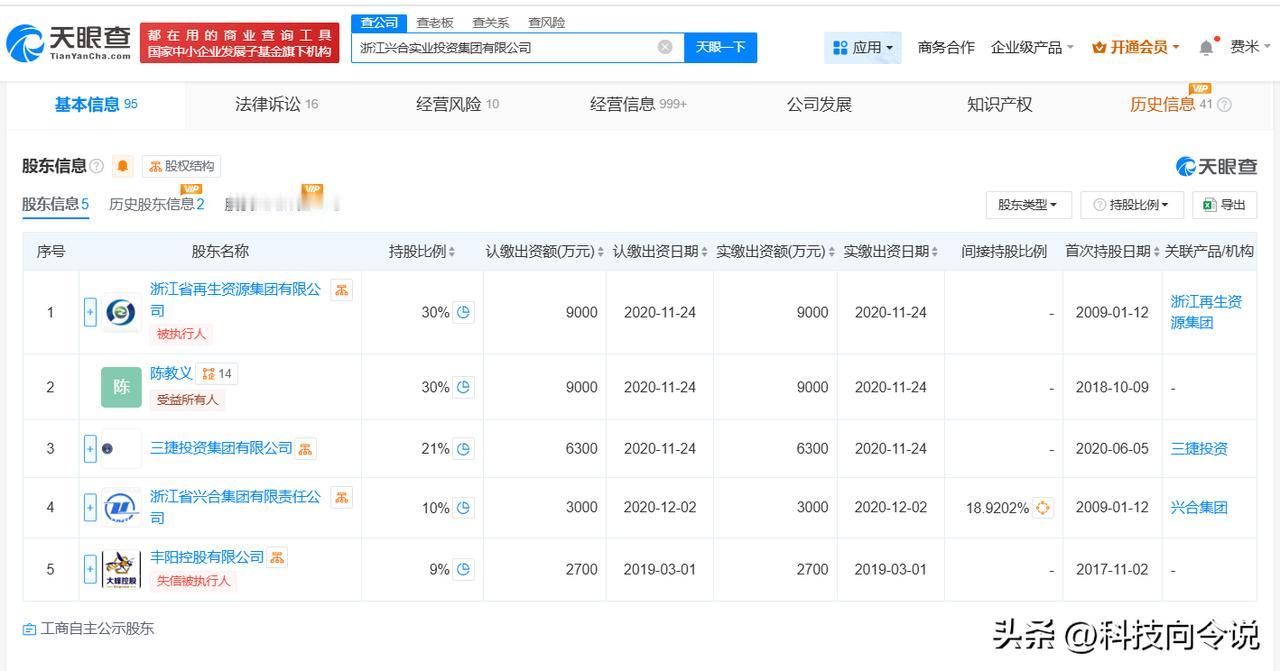Open the 法律诉讼 tab
The width and height of the screenshot is (1280, 671).
point(276,104)
